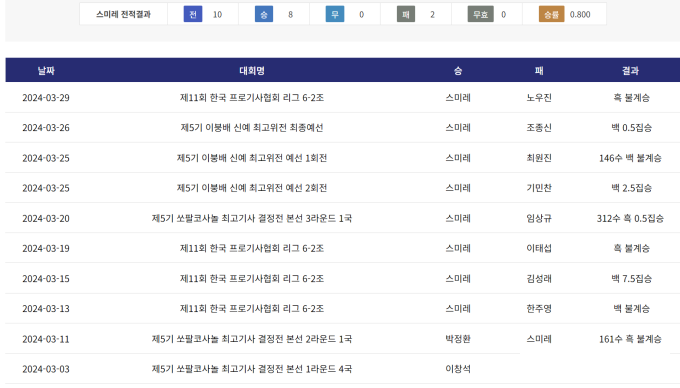Screen dimensions: 680x388
Task: Open 쏘팔코사놀 최고기사 결정전 본선 1라운드 4국
Action: point(252,368)
